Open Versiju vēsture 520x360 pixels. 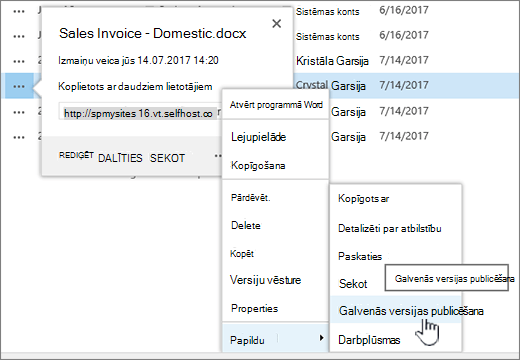275,280
